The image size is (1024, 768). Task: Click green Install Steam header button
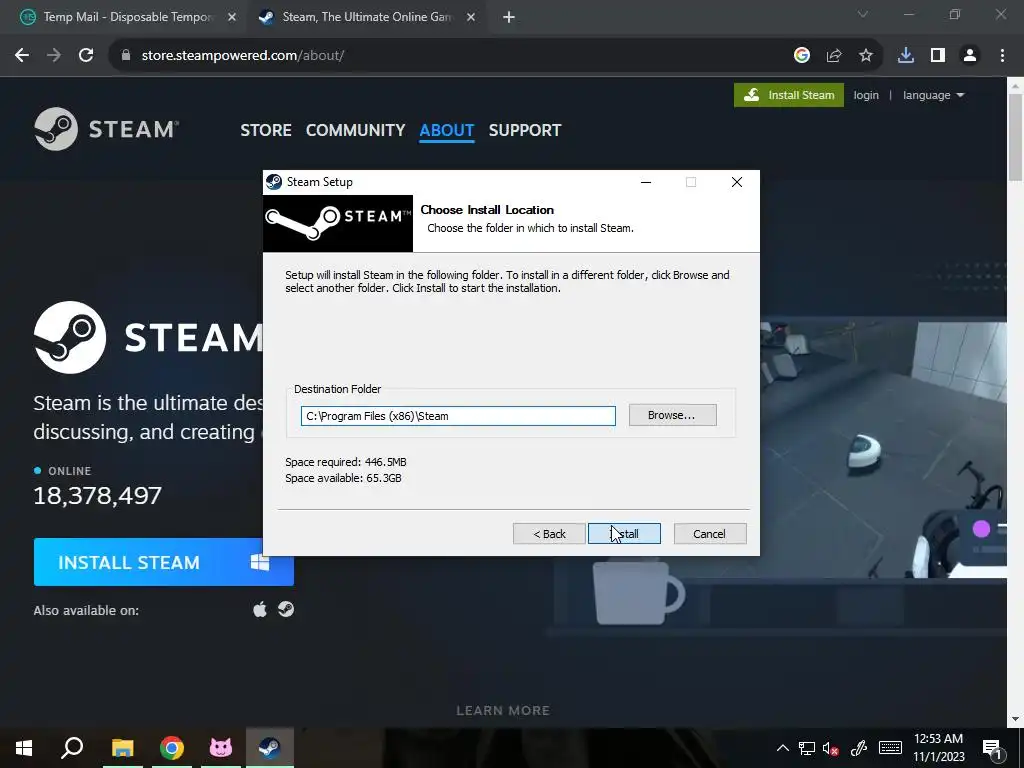point(789,95)
